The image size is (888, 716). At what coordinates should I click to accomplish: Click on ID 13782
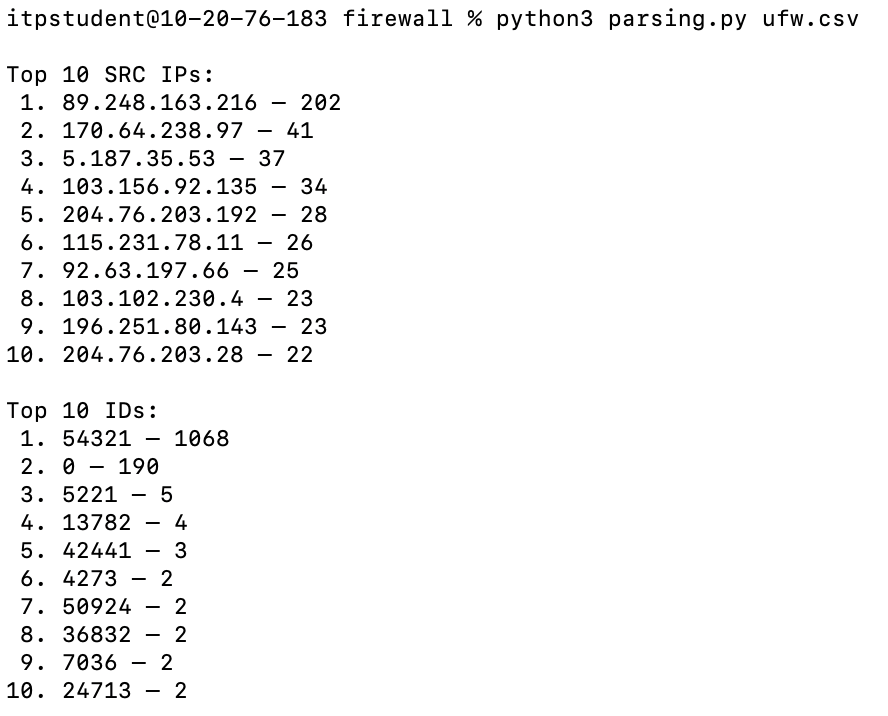tap(96, 523)
